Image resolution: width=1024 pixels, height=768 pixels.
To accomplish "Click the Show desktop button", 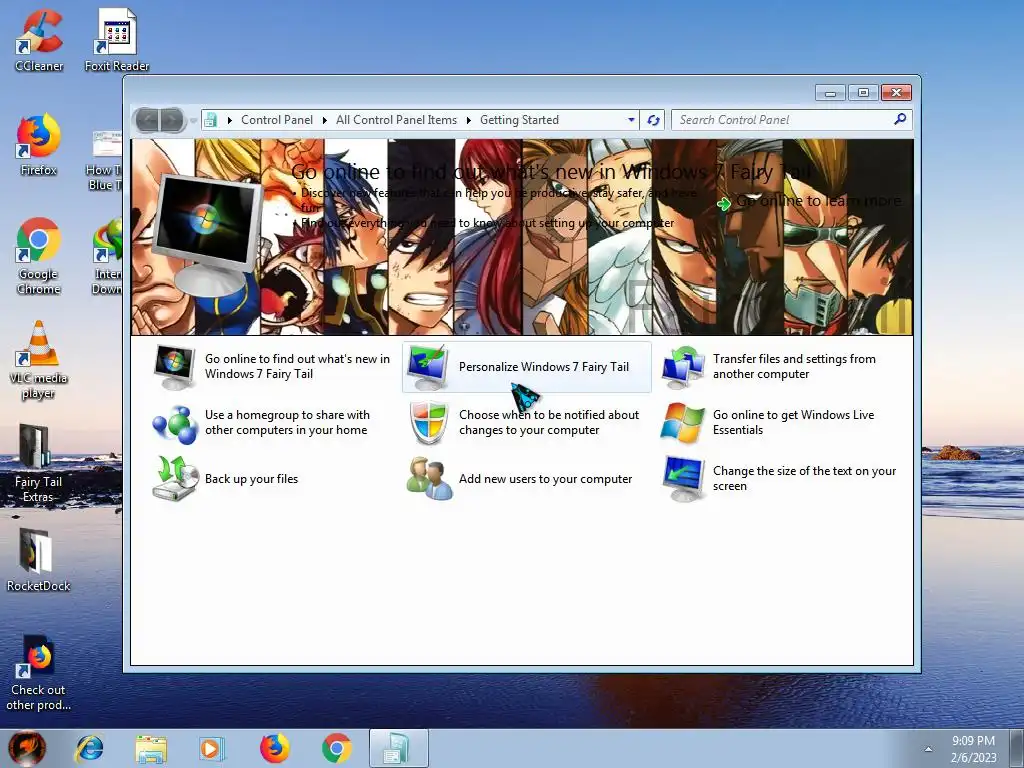I will [x=1017, y=748].
